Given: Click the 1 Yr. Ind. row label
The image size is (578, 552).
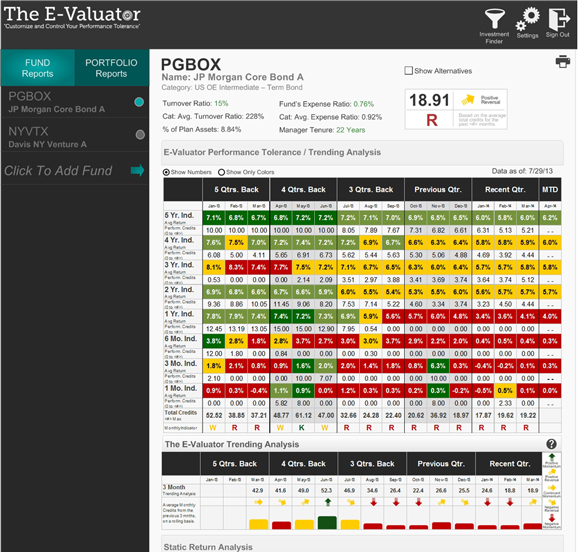Looking at the screenshot, I should [179, 314].
